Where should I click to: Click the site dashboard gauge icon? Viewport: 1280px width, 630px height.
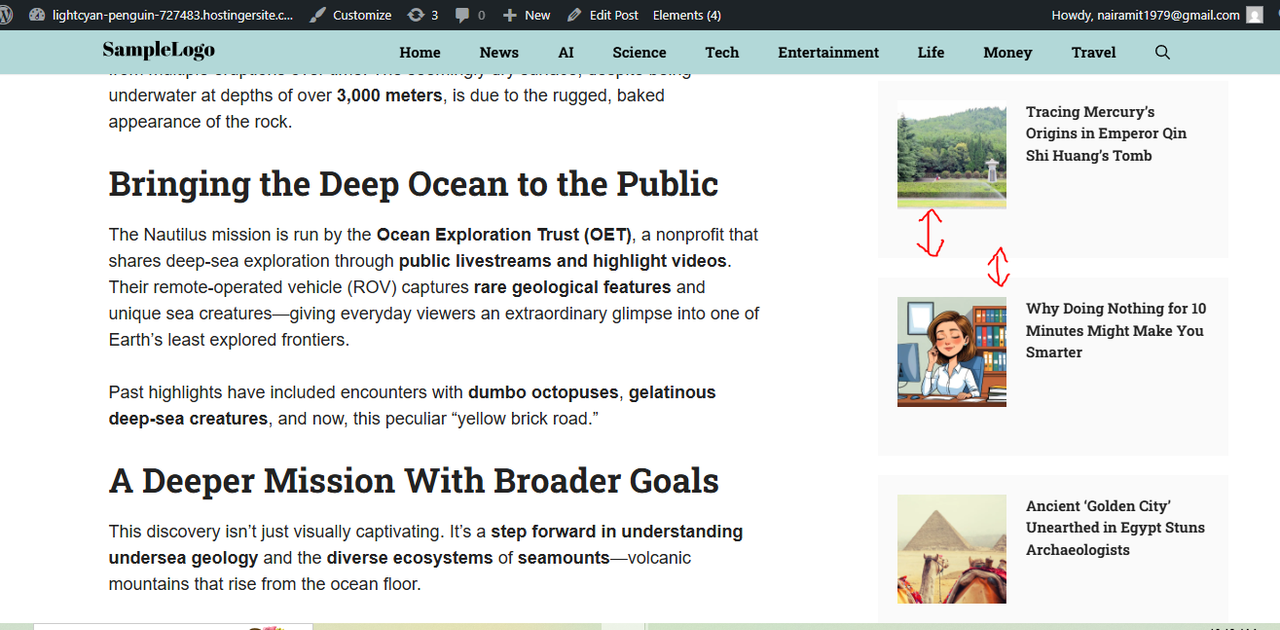(x=37, y=15)
